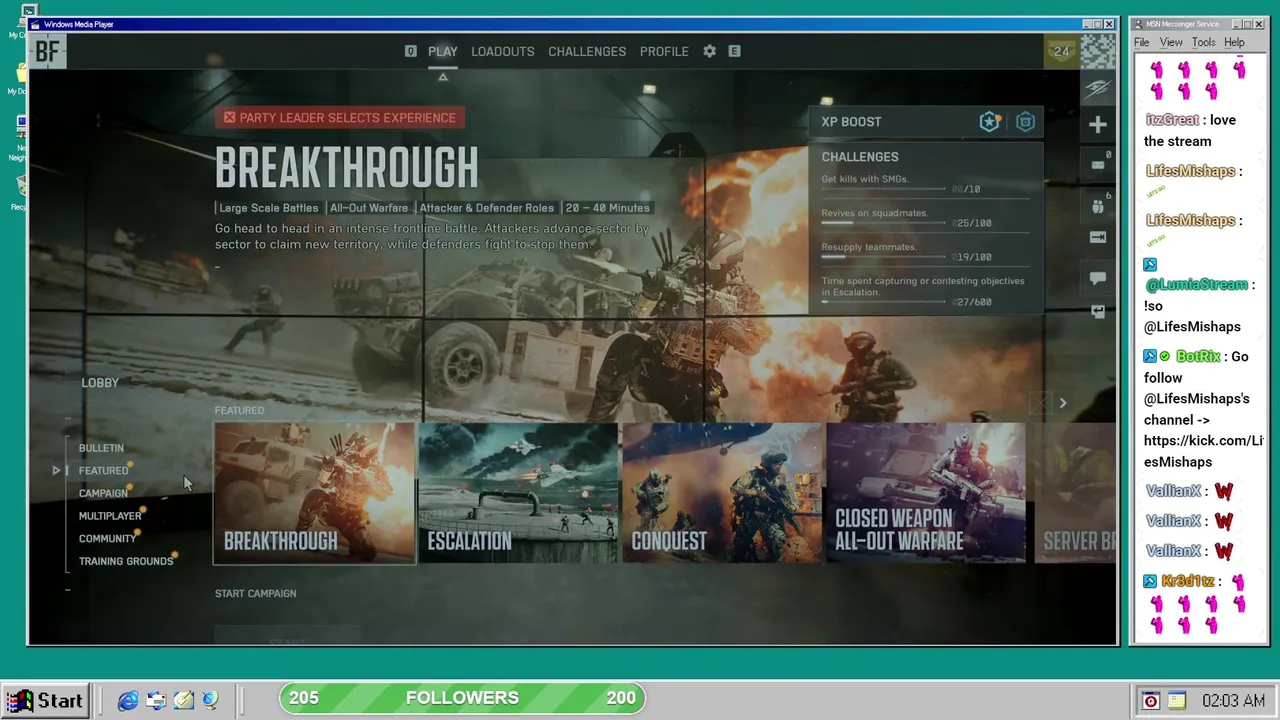Select COMMUNITY in the lobby menu
Screen dimensions: 1280x720
click(107, 538)
